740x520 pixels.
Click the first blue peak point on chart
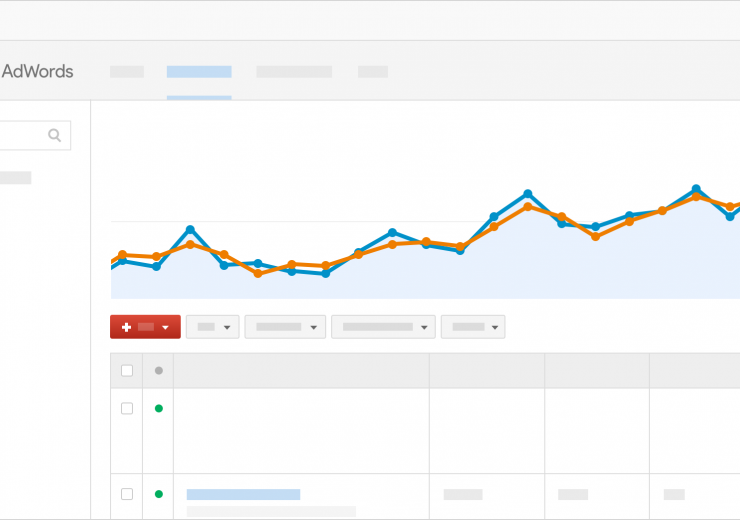[190, 230]
